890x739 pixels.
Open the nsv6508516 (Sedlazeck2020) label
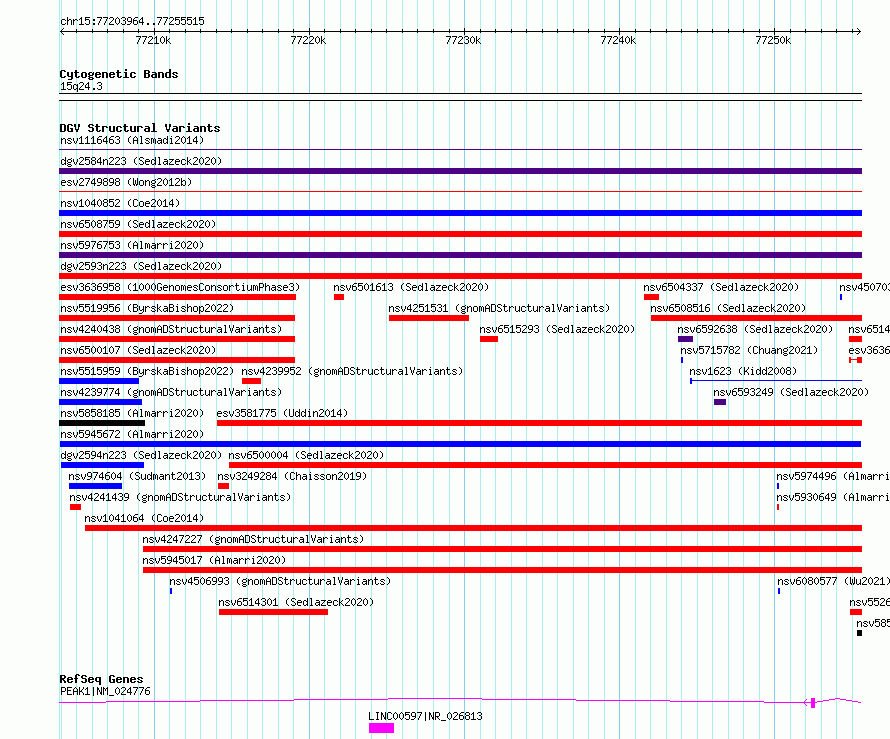point(728,308)
